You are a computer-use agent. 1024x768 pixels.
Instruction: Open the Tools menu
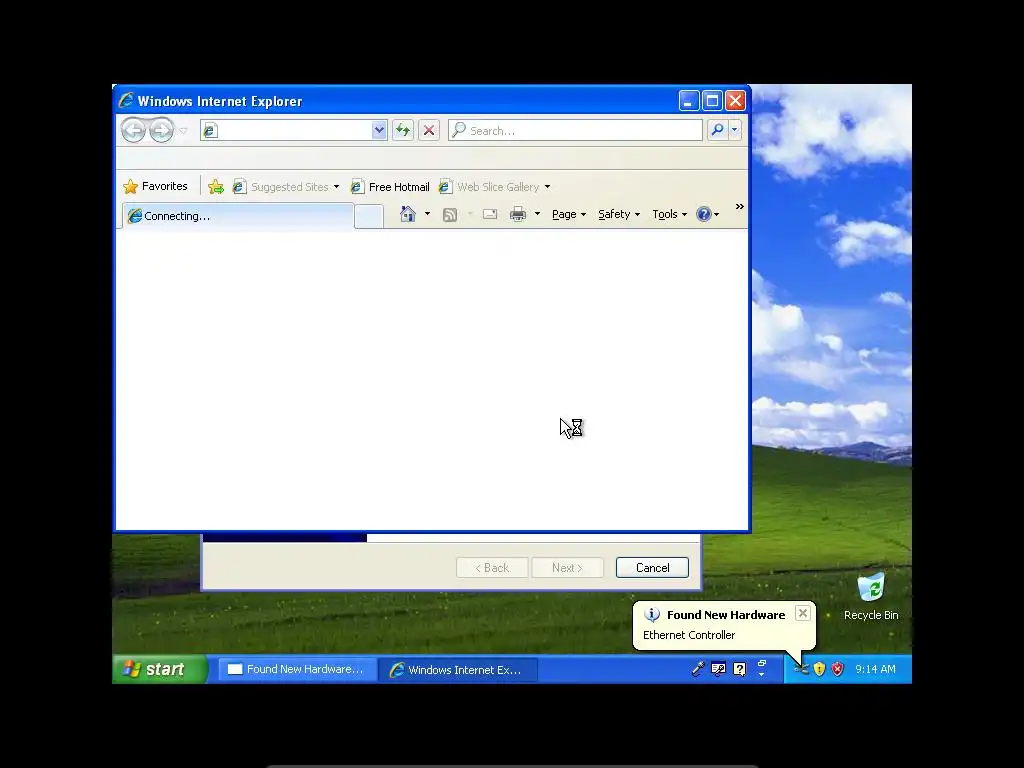click(669, 214)
